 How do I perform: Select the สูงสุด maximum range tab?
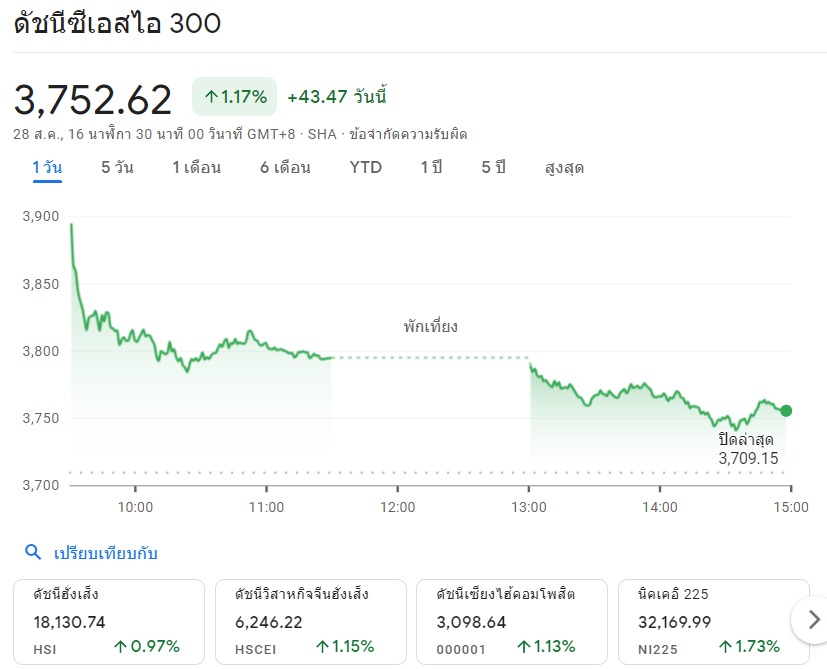[564, 167]
